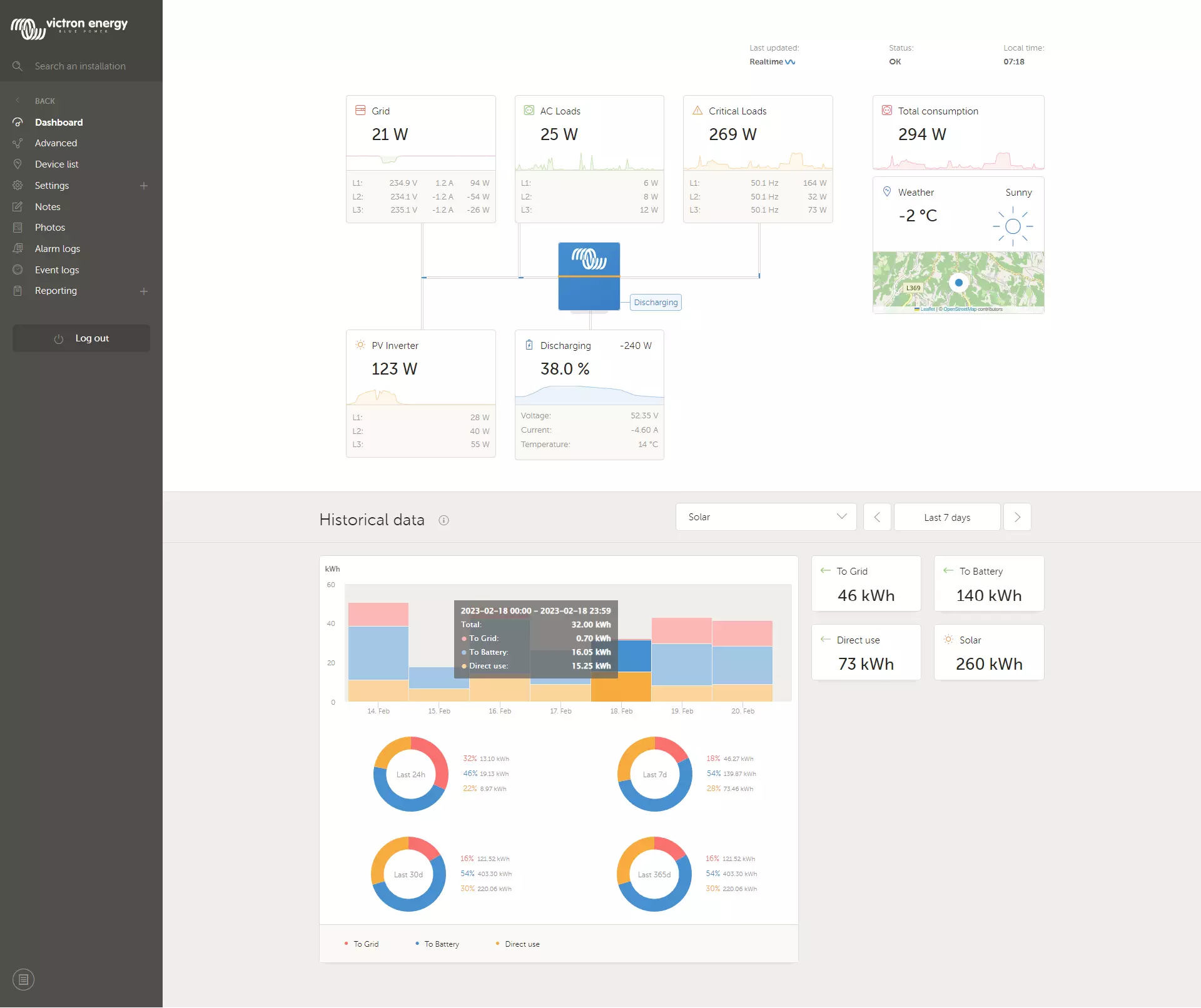Expand the Reporting submenu plus icon

point(144,291)
